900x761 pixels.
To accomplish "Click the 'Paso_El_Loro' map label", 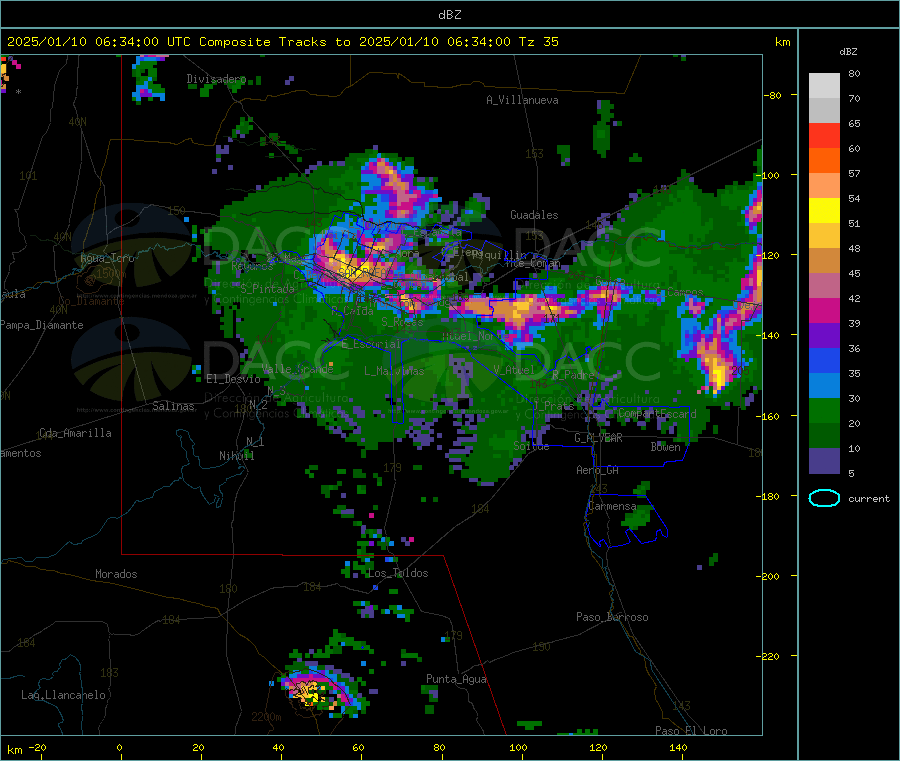I will point(691,731).
